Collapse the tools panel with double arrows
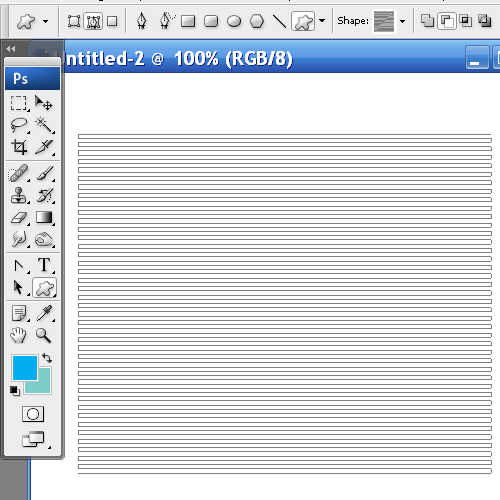 (x=11, y=49)
